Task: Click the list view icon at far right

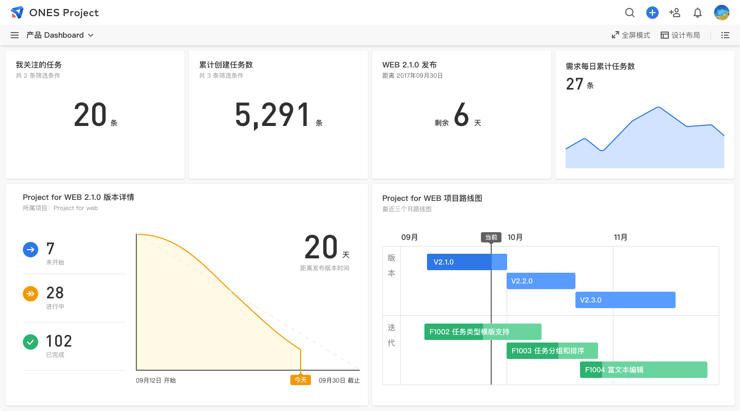Action: coord(725,35)
